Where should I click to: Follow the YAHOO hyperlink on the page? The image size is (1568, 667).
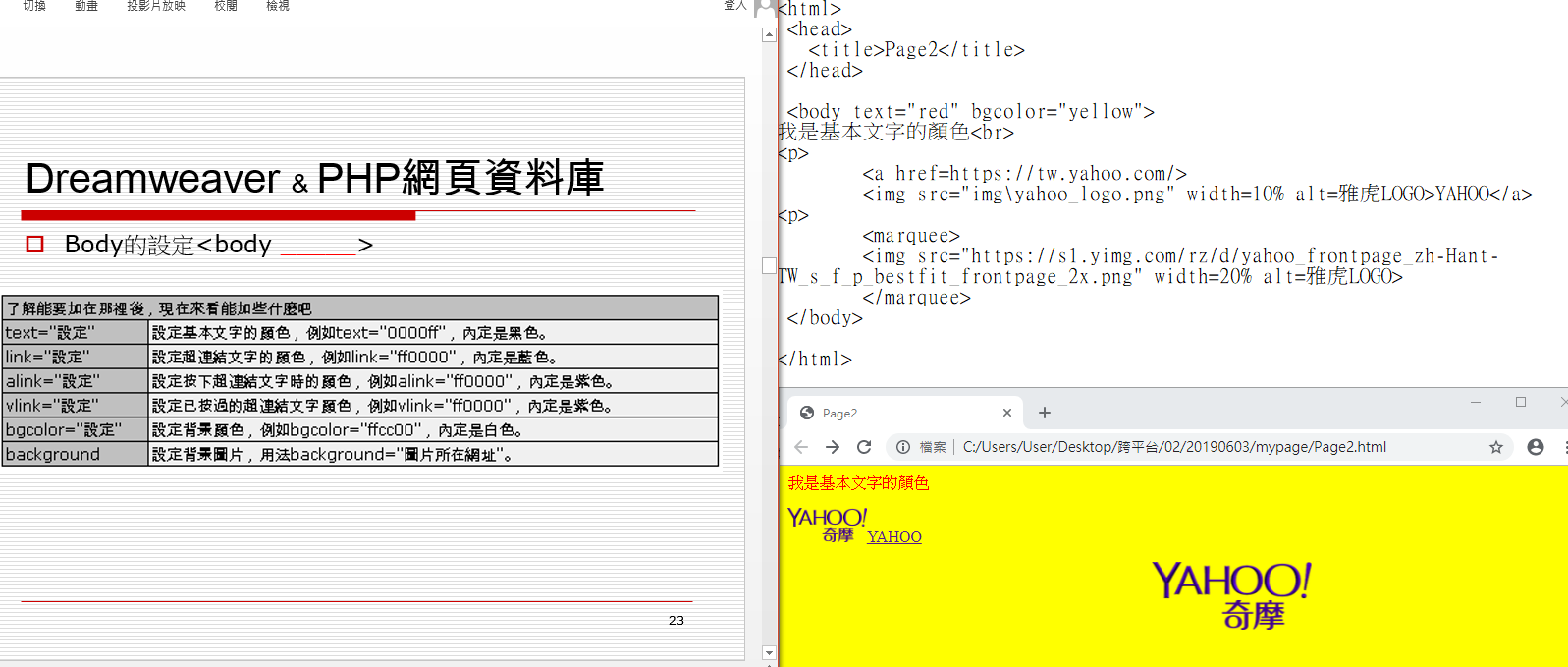click(x=894, y=536)
